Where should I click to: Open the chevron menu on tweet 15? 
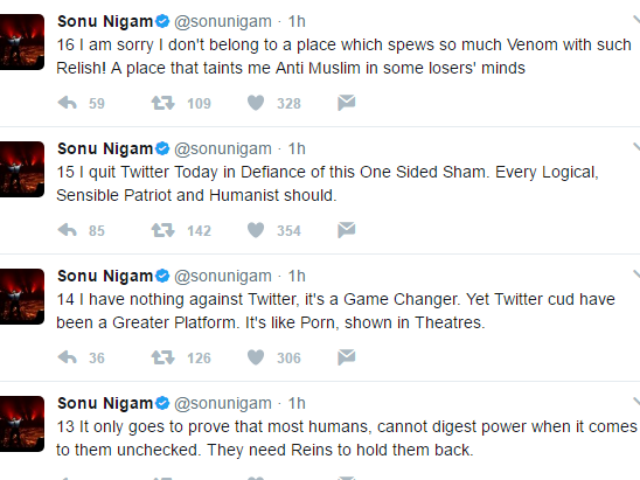click(636, 147)
